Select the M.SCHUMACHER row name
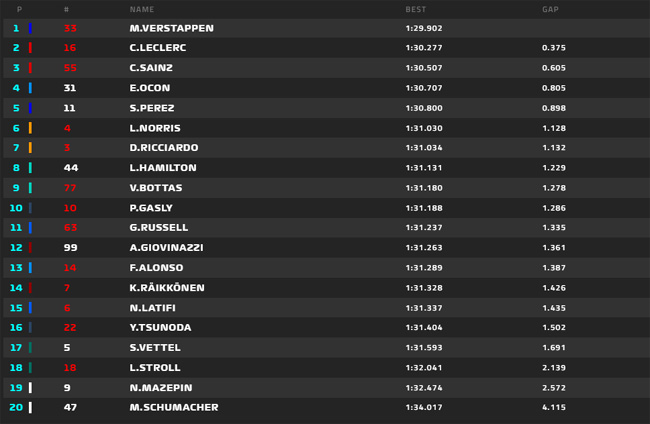This screenshot has height=424, width=650. [174, 407]
